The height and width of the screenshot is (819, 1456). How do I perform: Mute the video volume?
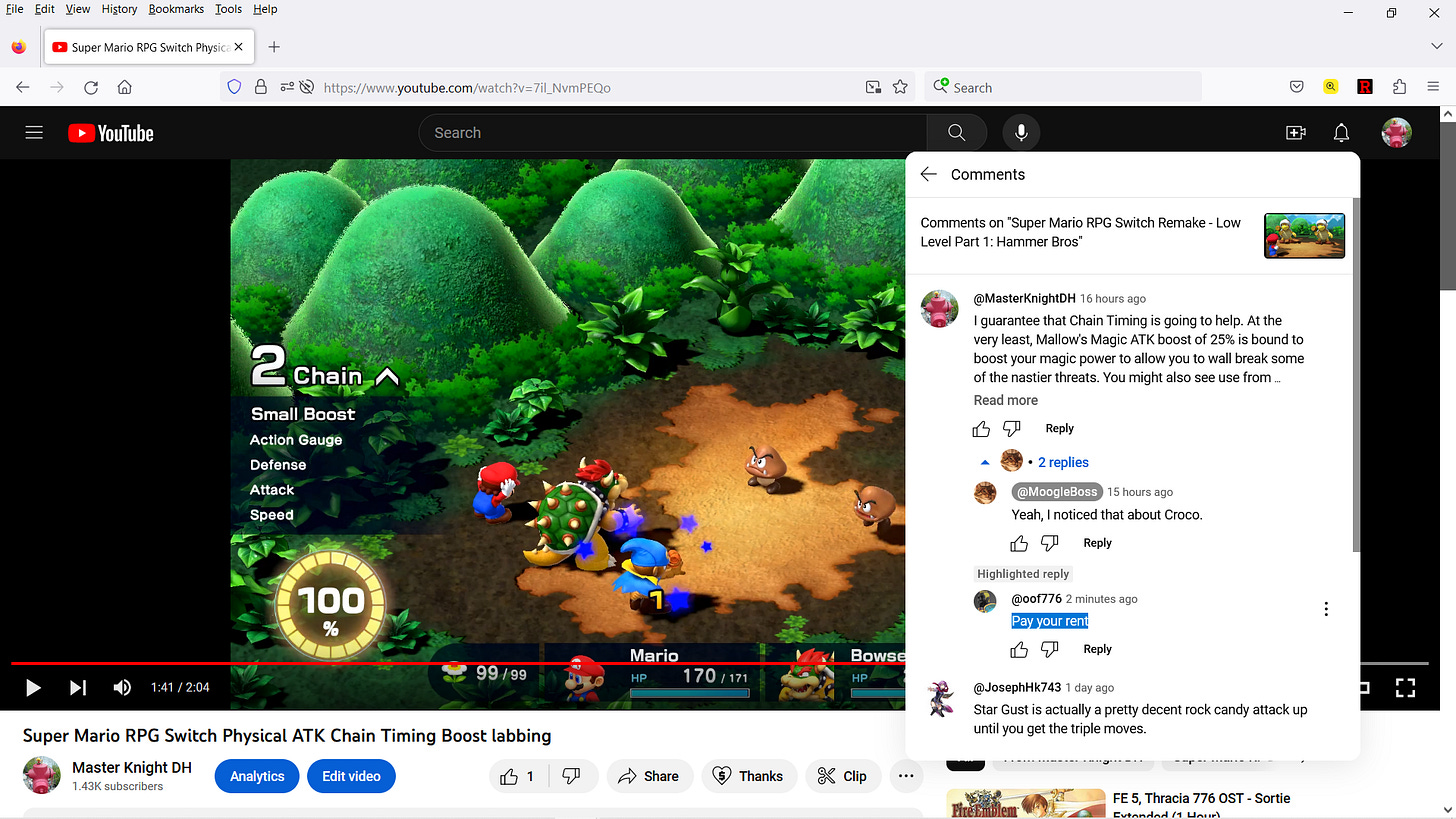click(122, 687)
